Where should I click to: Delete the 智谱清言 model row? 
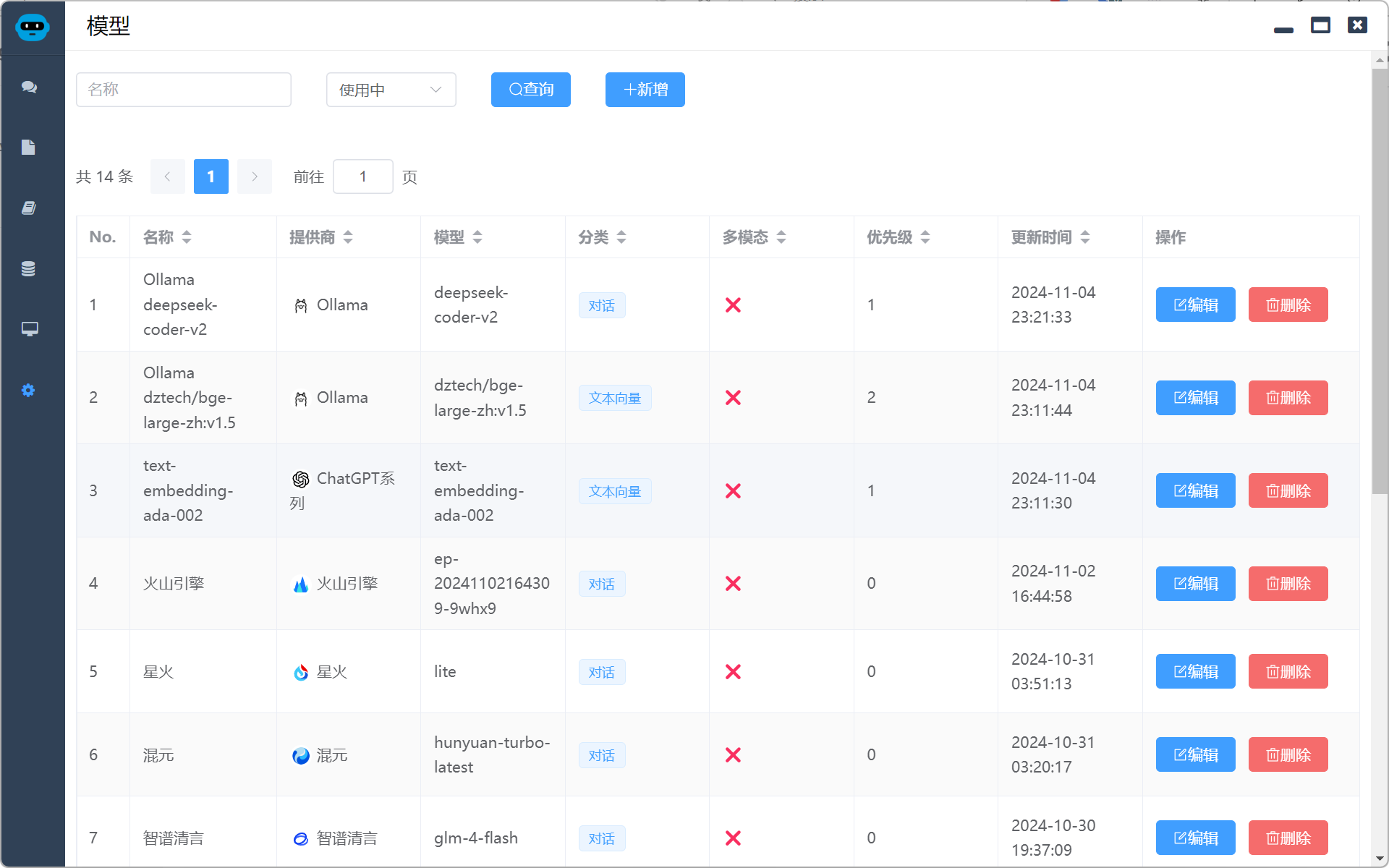pyautogui.click(x=1288, y=838)
